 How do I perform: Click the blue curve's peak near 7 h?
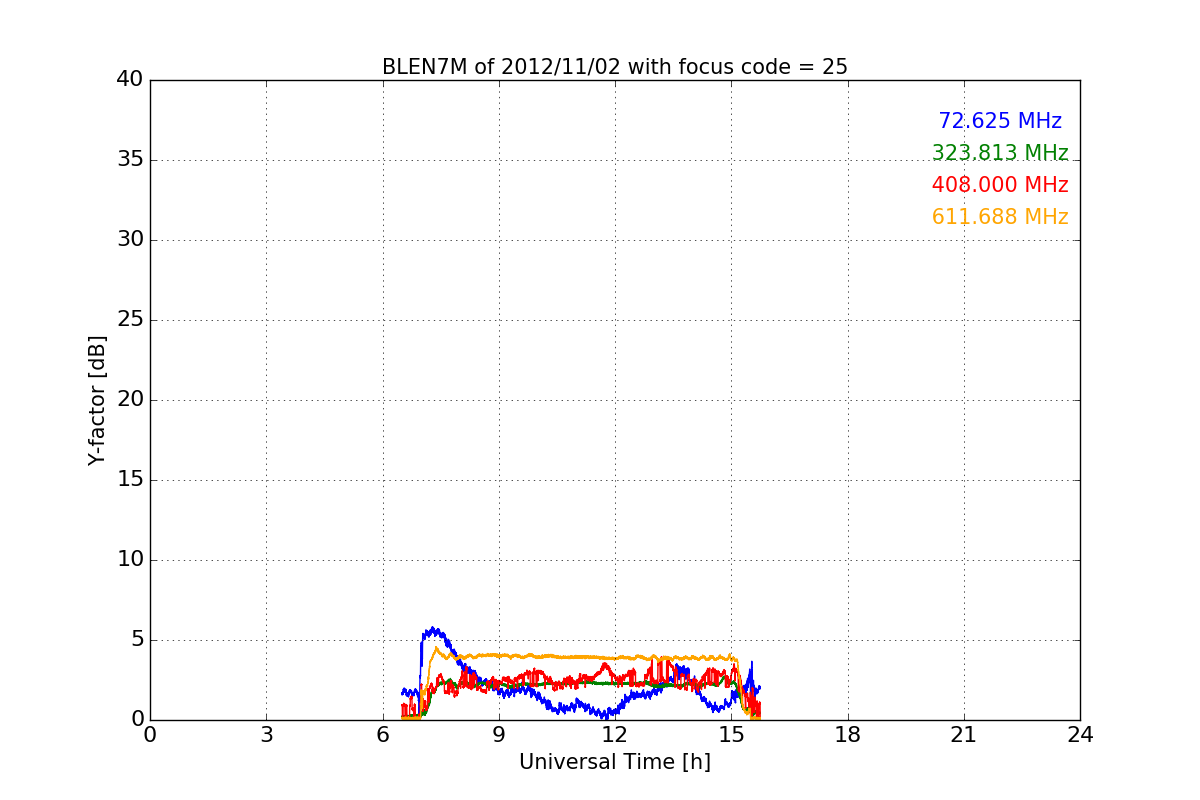(433, 630)
